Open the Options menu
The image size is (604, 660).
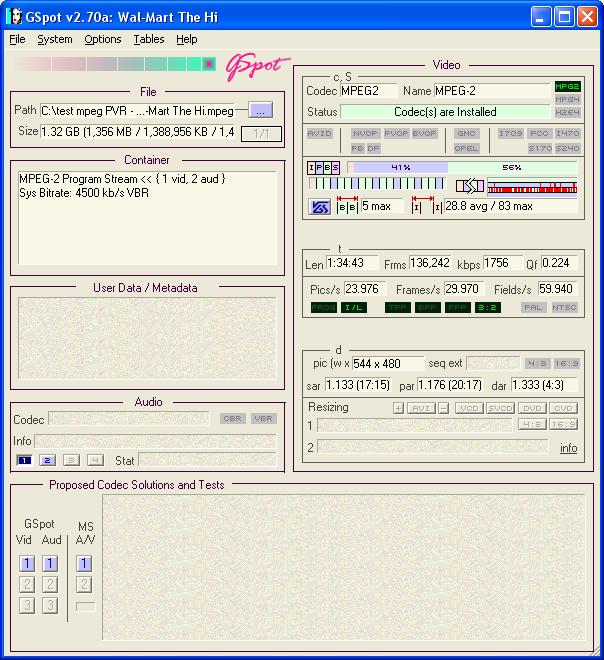point(103,39)
